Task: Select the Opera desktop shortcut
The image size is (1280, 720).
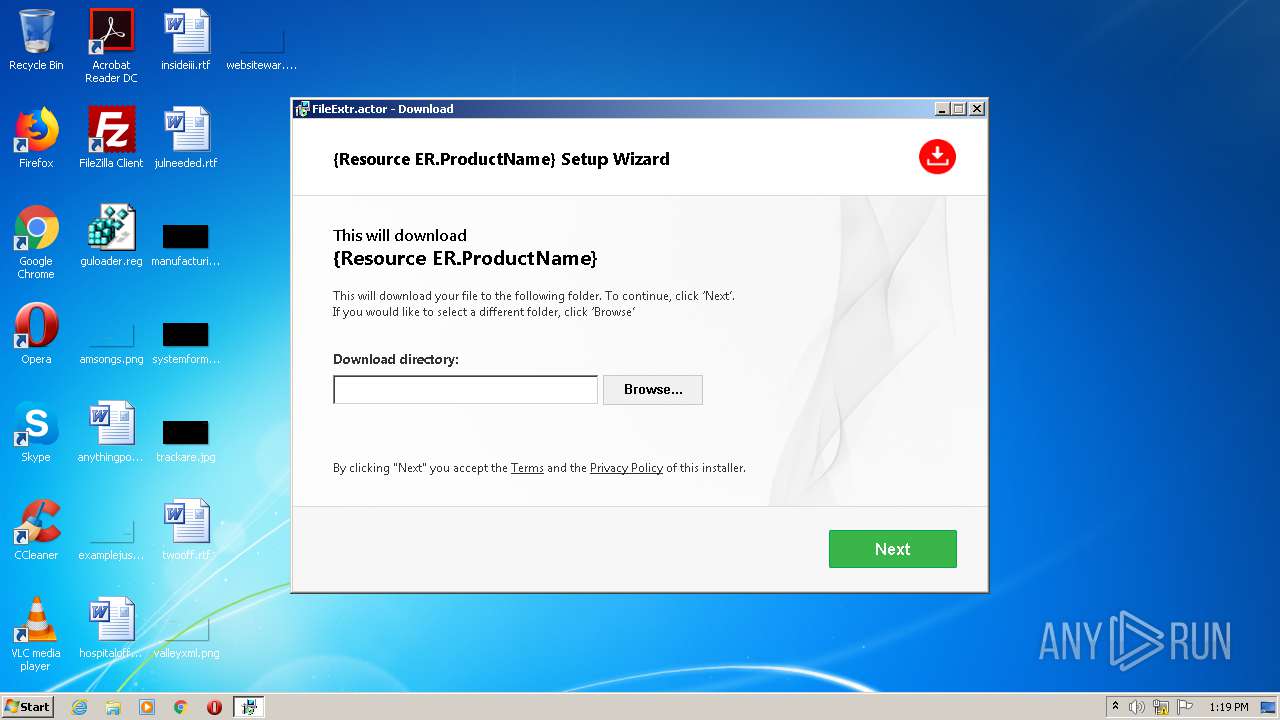Action: click(x=36, y=334)
